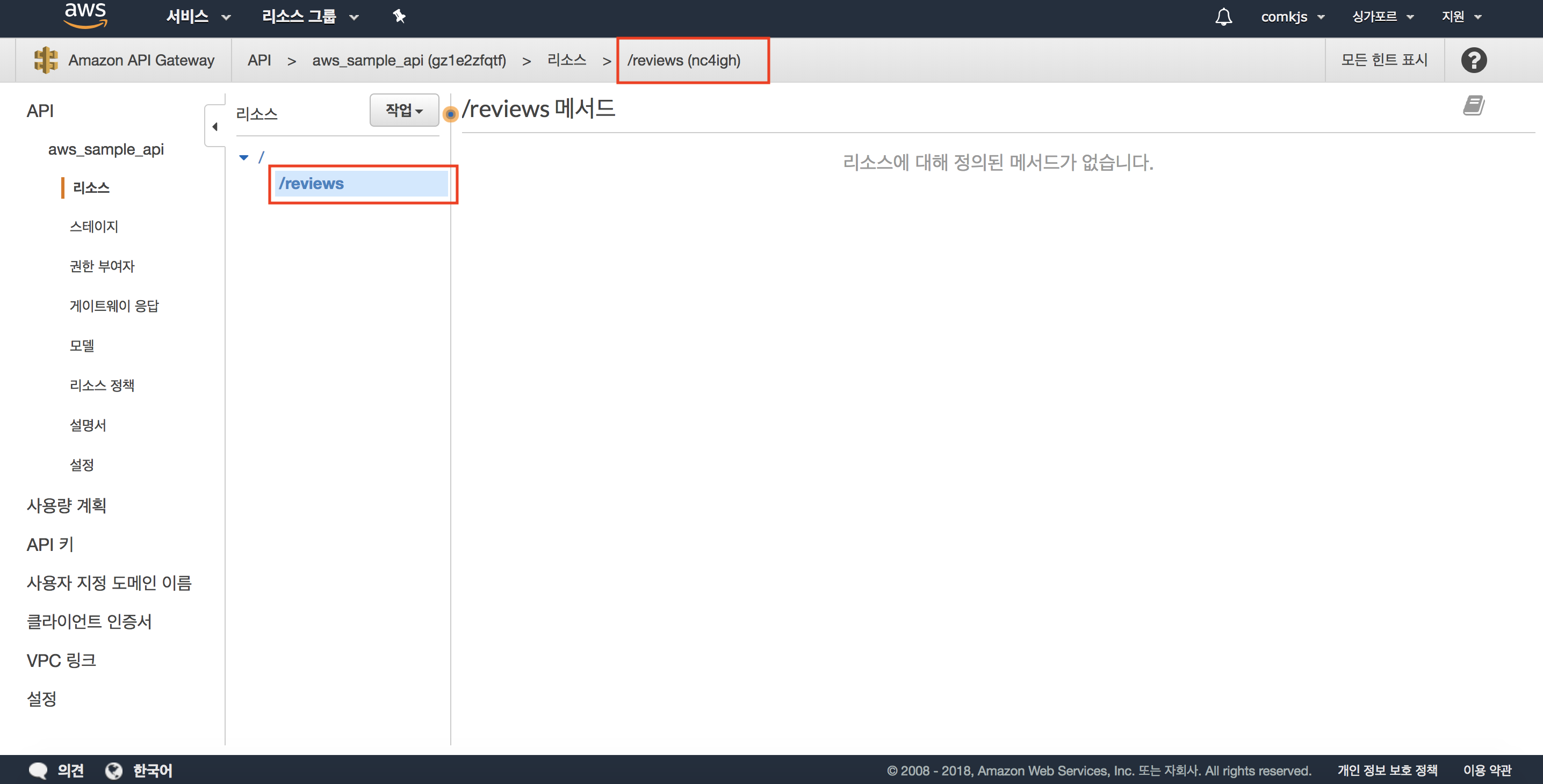Open aws_sample_api breadcrumb link
Viewport: 1543px width, 784px height.
click(x=408, y=61)
